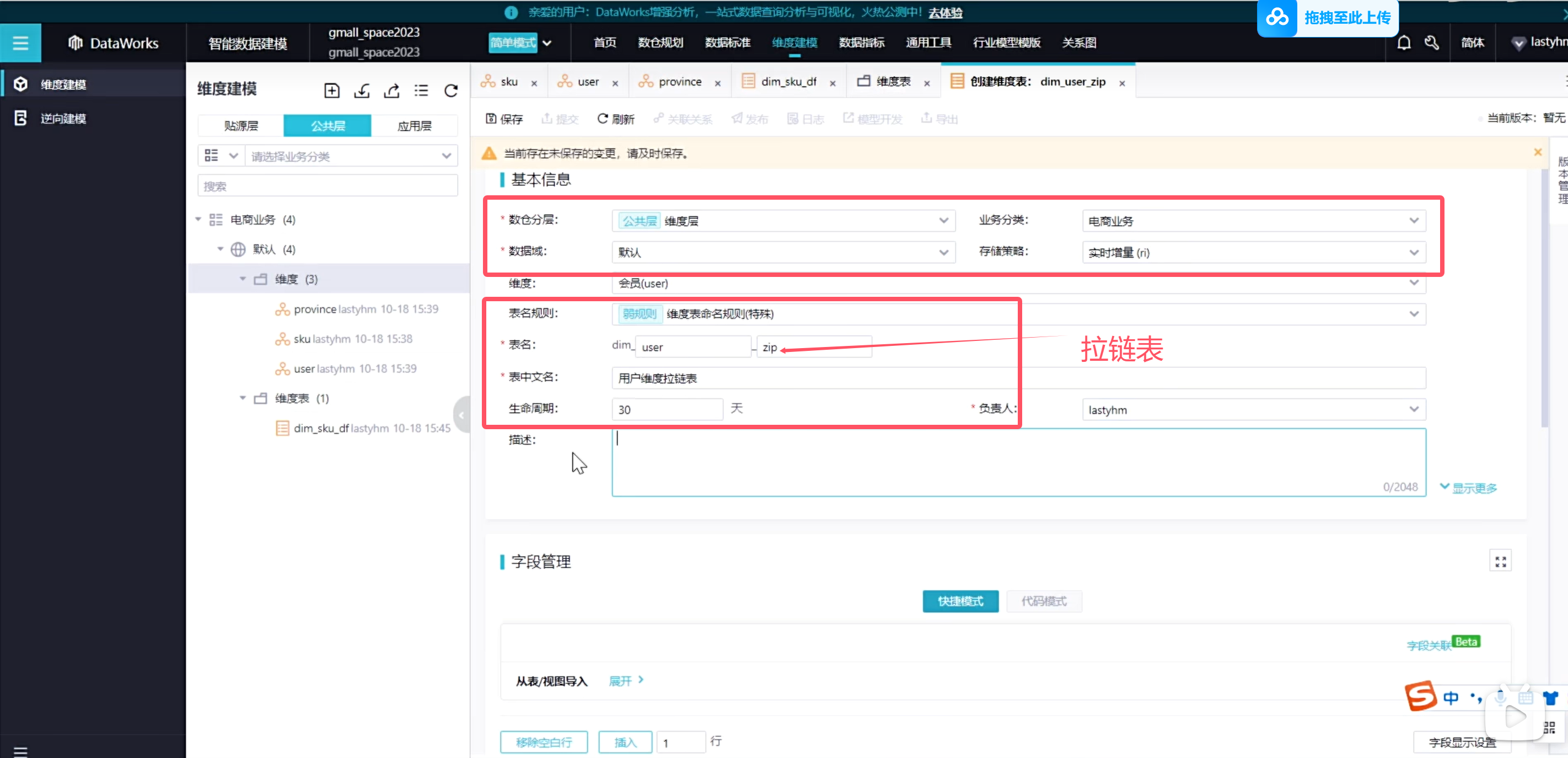This screenshot has height=758, width=1568.
Task: Switch to 代码模式 field editing
Action: [x=1043, y=601]
